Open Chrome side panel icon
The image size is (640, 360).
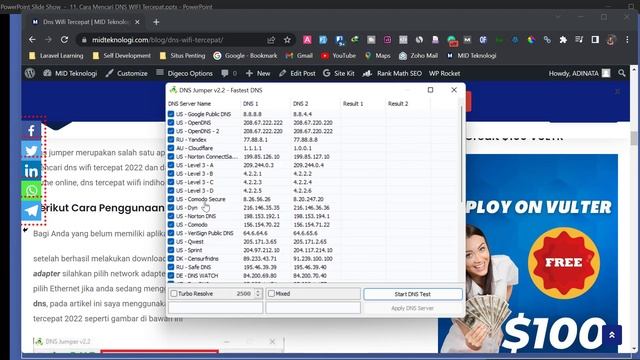(595, 40)
